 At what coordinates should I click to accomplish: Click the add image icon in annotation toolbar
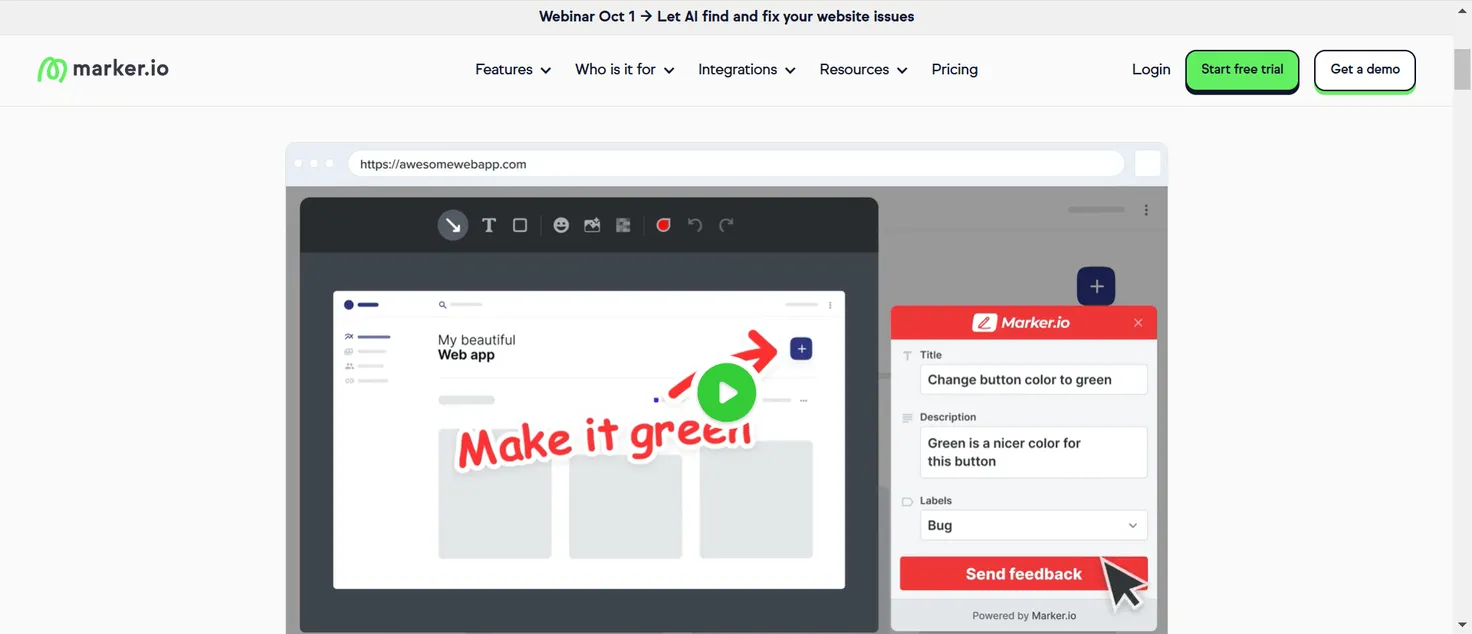click(x=592, y=225)
